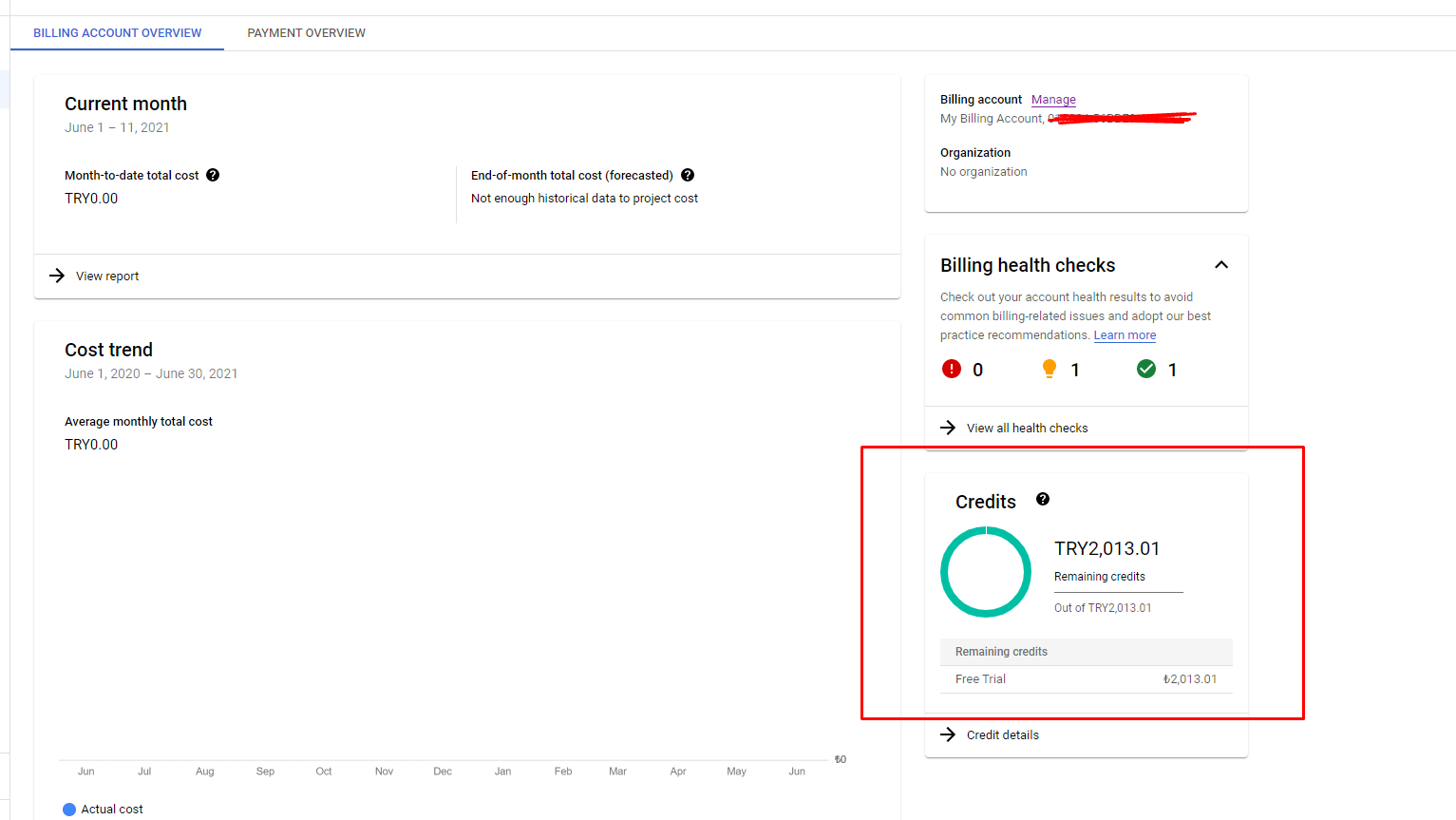Click the Not enough historical data message

(x=584, y=199)
